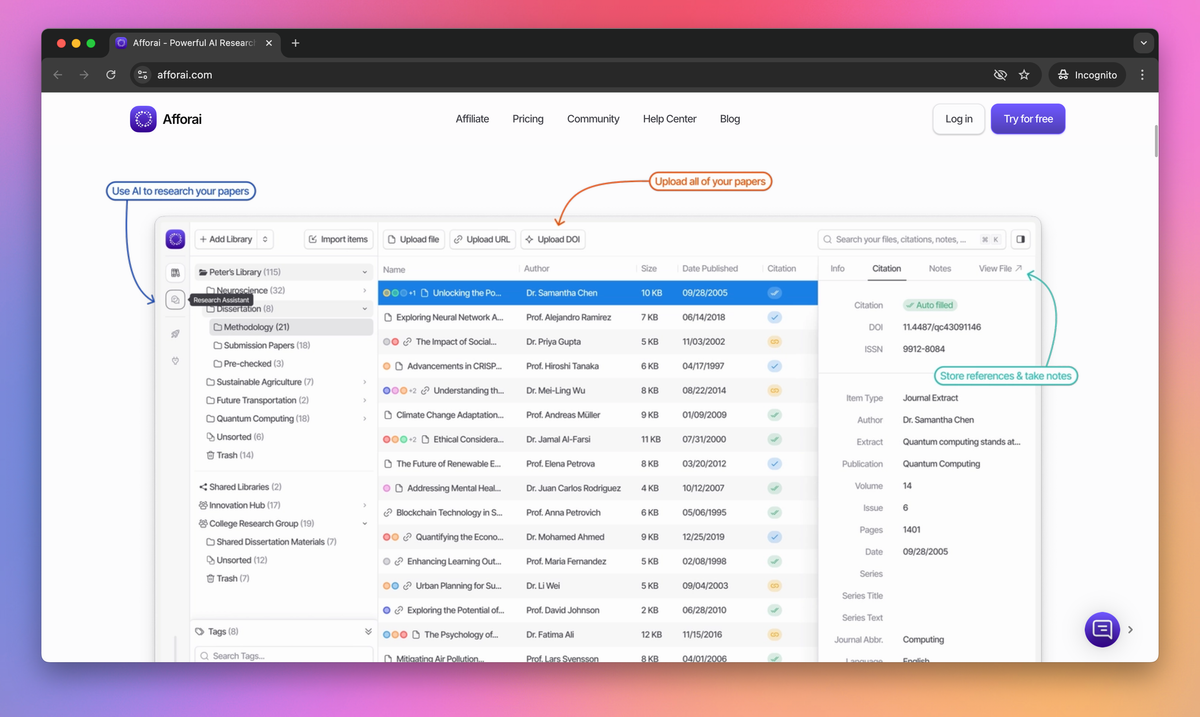This screenshot has height=717, width=1200.
Task: Click pink tag dot on Addressing Mental Heal row
Action: pyautogui.click(x=386, y=488)
